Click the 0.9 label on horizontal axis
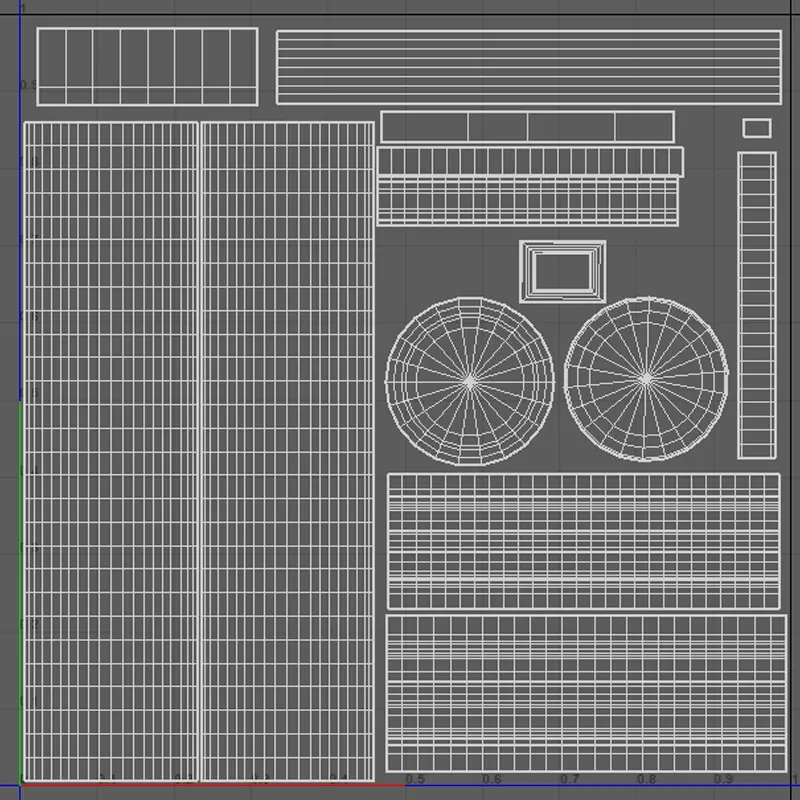 click(x=723, y=779)
